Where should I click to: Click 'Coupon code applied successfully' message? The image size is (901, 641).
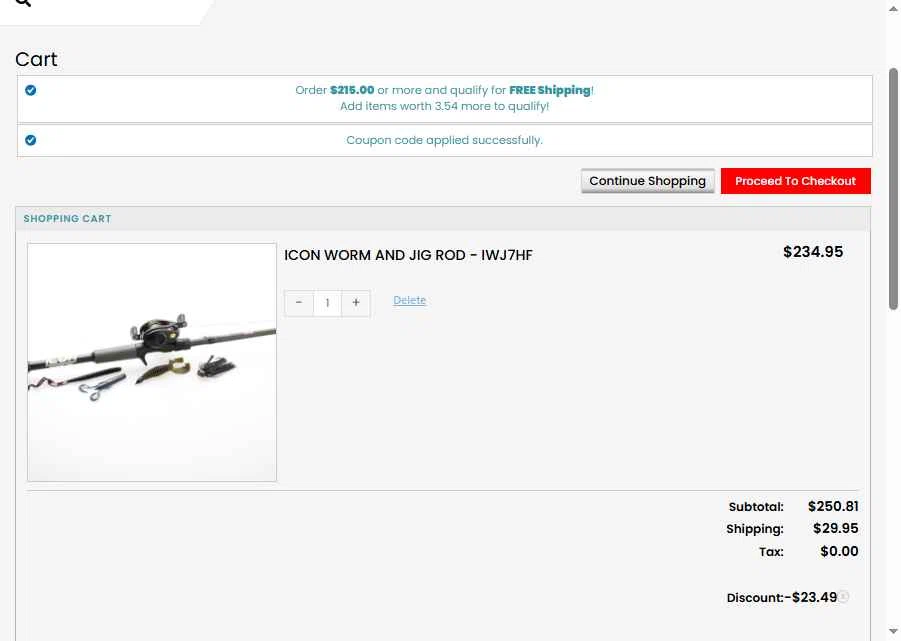tap(444, 140)
